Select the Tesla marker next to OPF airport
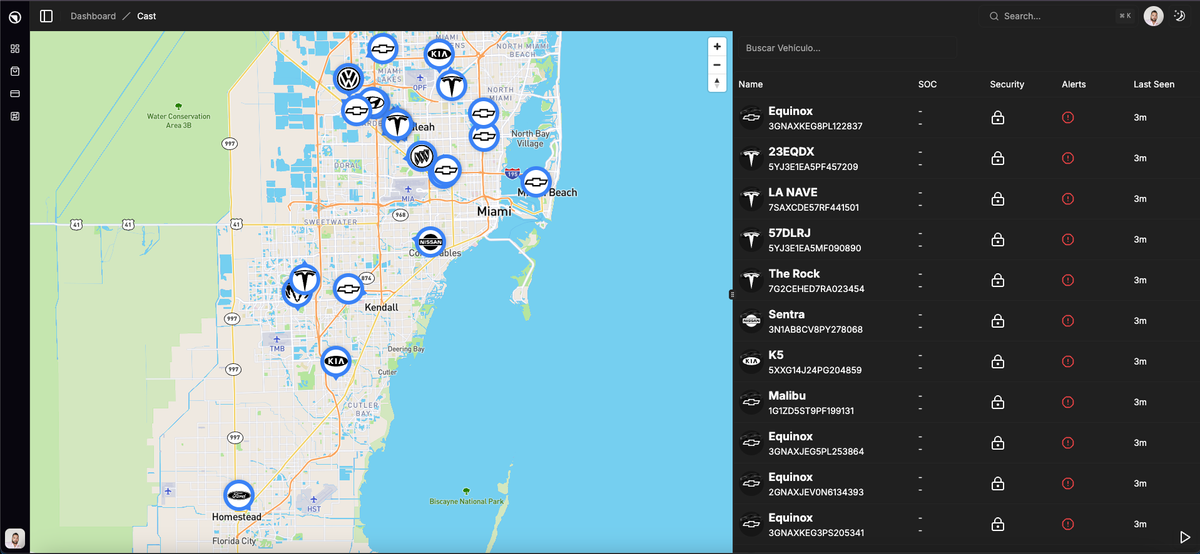The width and height of the screenshot is (1200, 554). pyautogui.click(x=452, y=86)
